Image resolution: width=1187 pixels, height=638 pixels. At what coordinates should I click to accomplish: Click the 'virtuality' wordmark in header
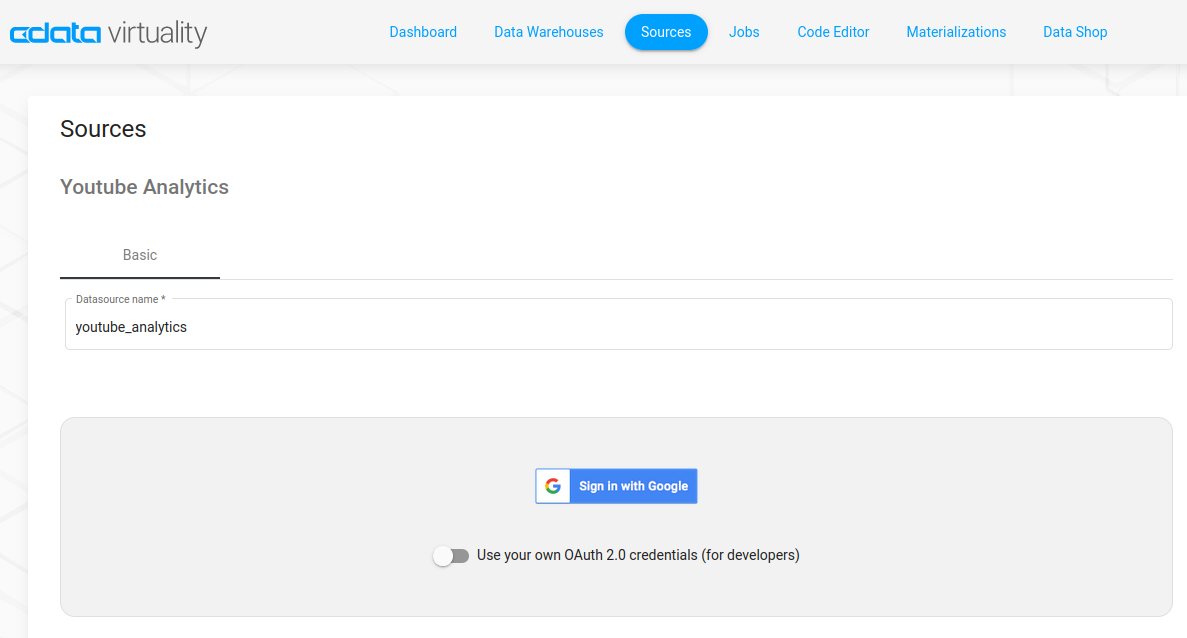[157, 34]
